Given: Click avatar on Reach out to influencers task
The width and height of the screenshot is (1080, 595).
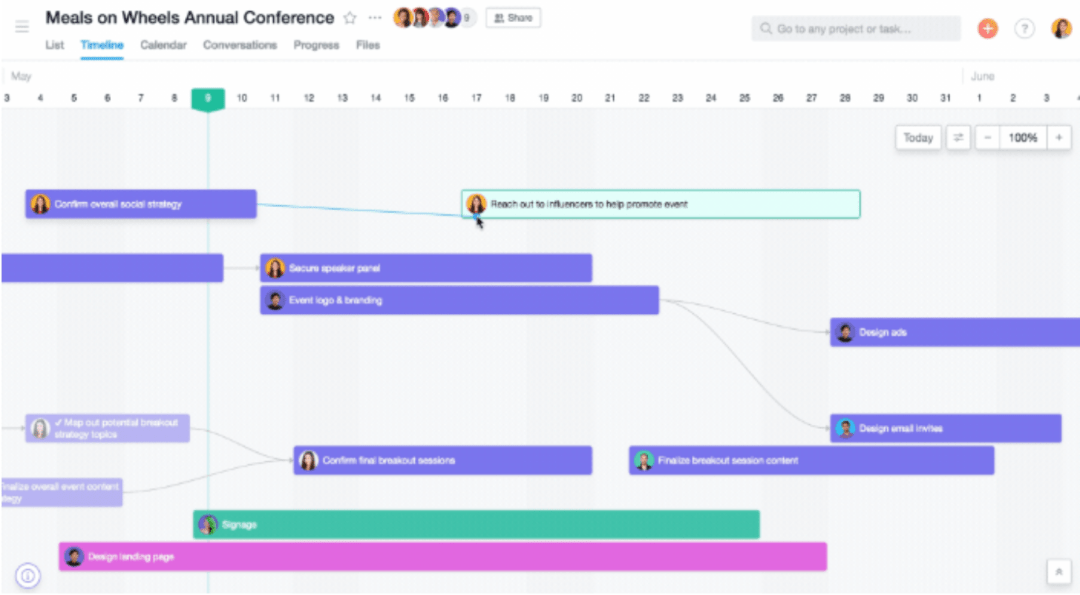Looking at the screenshot, I should pos(476,204).
